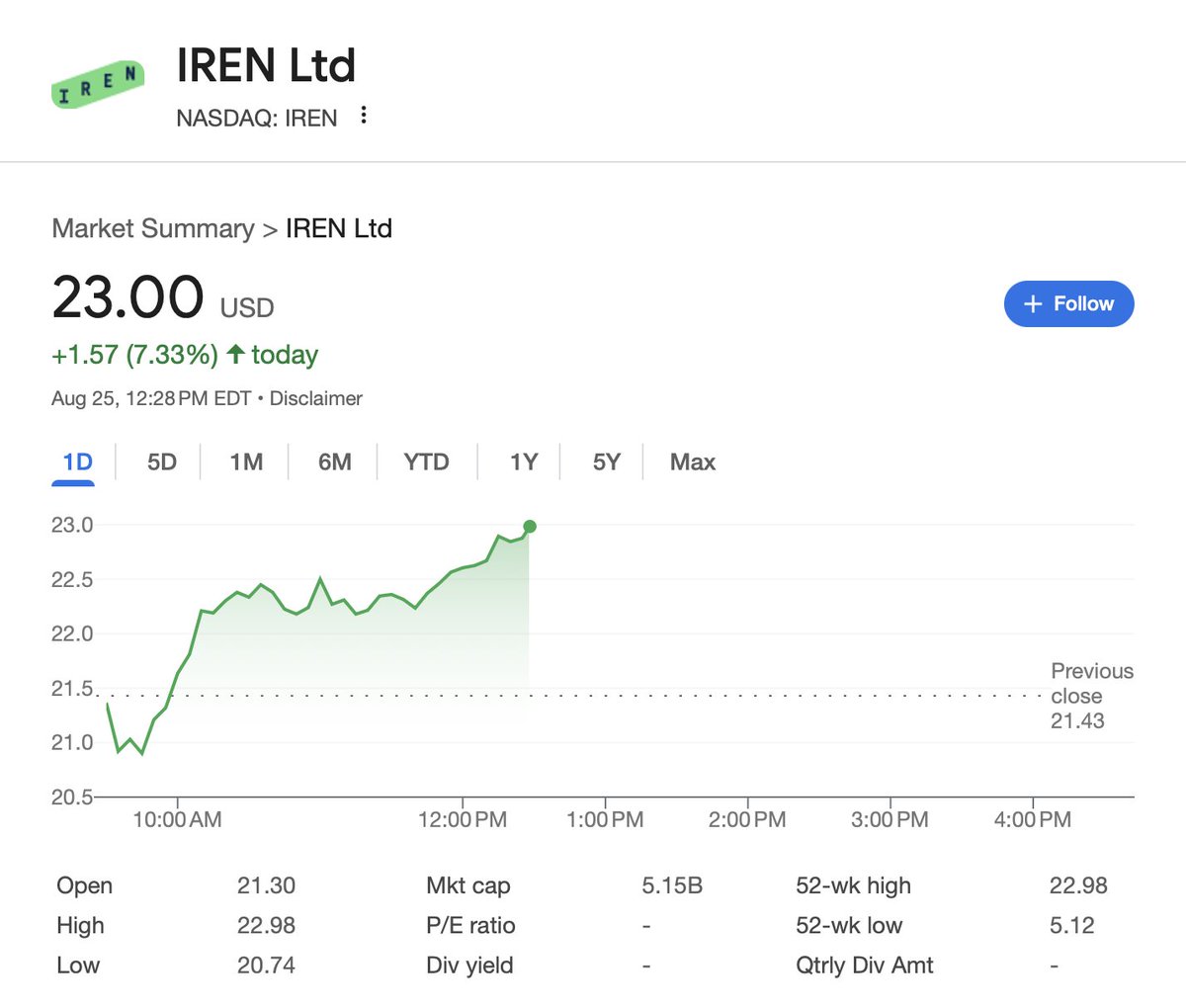Viewport: 1186px width, 1008px height.
Task: Follow IREN Ltd stock
Action: tap(1068, 303)
